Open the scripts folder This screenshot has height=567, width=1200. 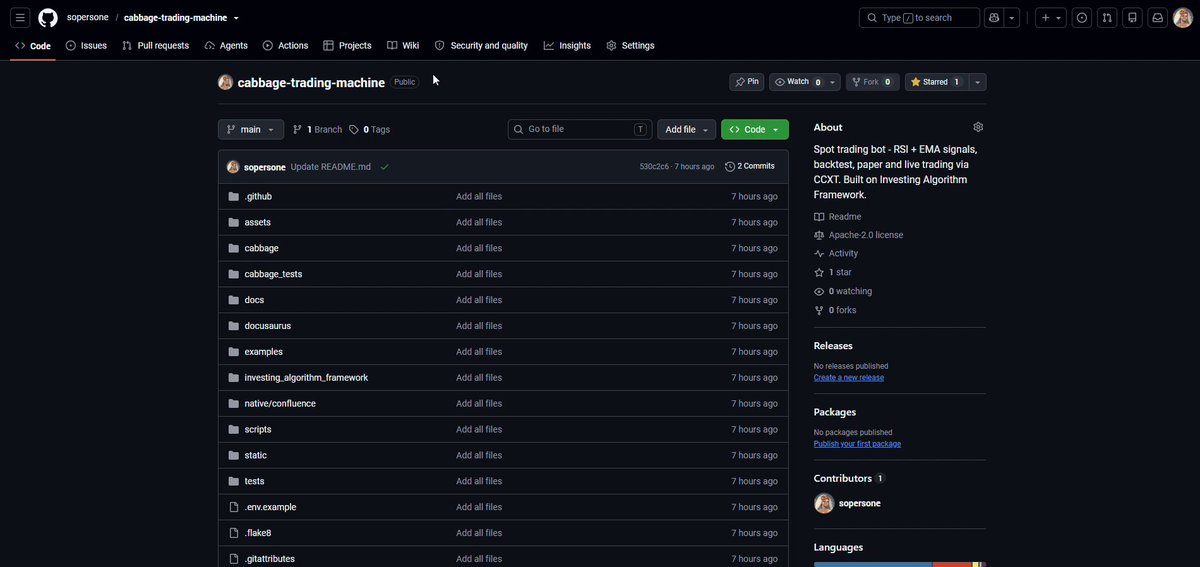pyautogui.click(x=258, y=430)
